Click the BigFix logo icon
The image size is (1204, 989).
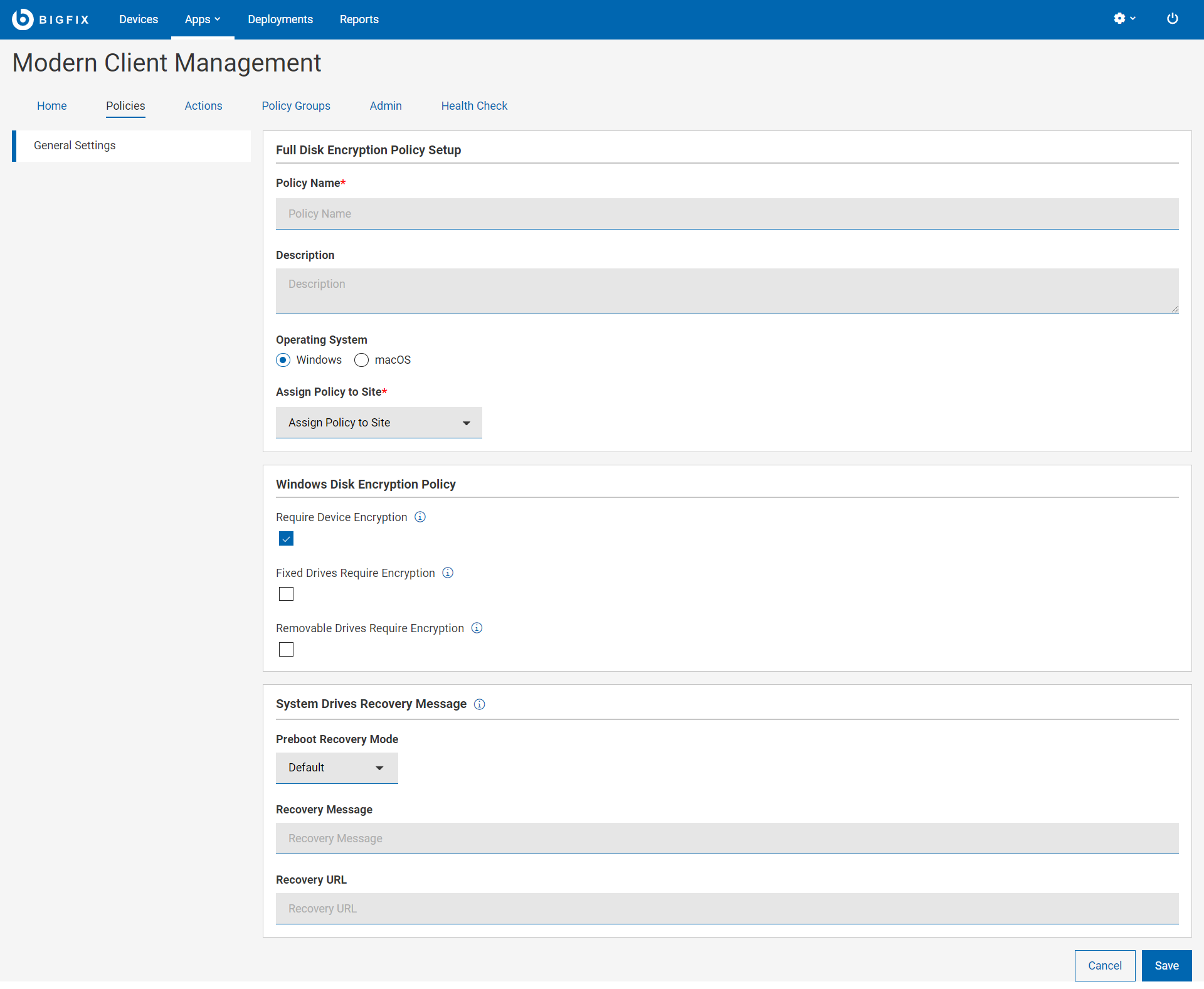(x=23, y=19)
